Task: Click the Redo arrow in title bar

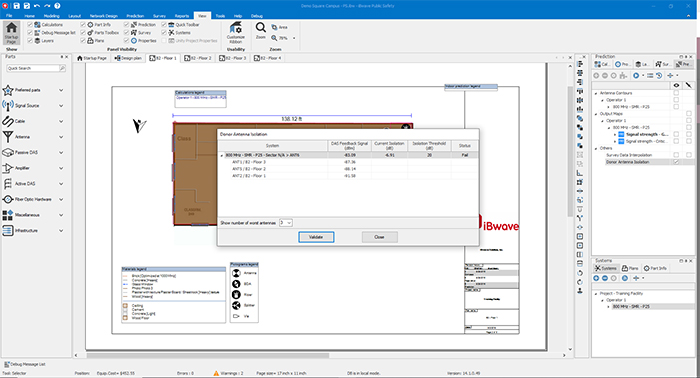Action: pyautogui.click(x=47, y=6)
